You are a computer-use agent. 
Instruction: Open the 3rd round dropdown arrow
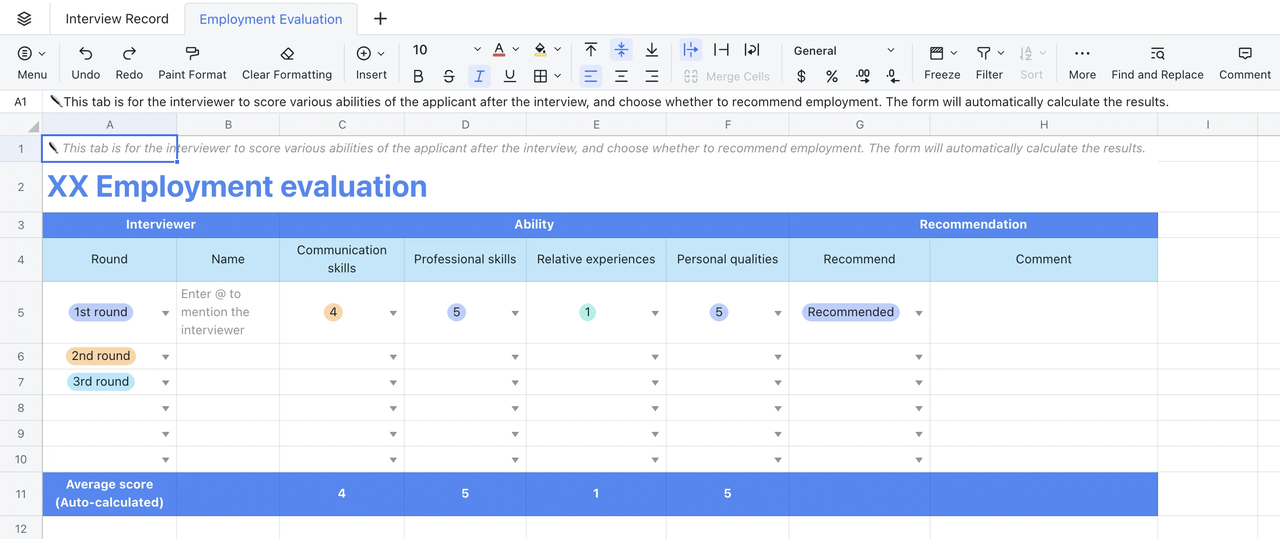pos(166,382)
